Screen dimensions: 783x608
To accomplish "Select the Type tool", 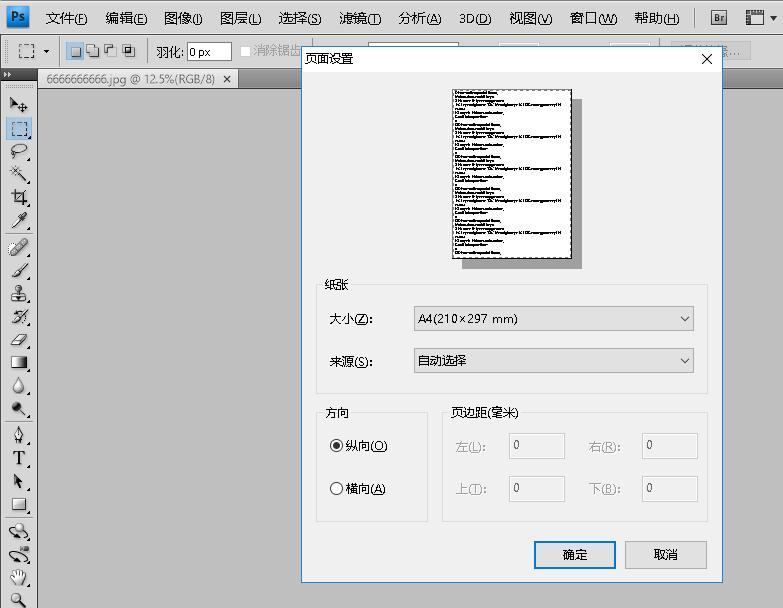I will 19,458.
